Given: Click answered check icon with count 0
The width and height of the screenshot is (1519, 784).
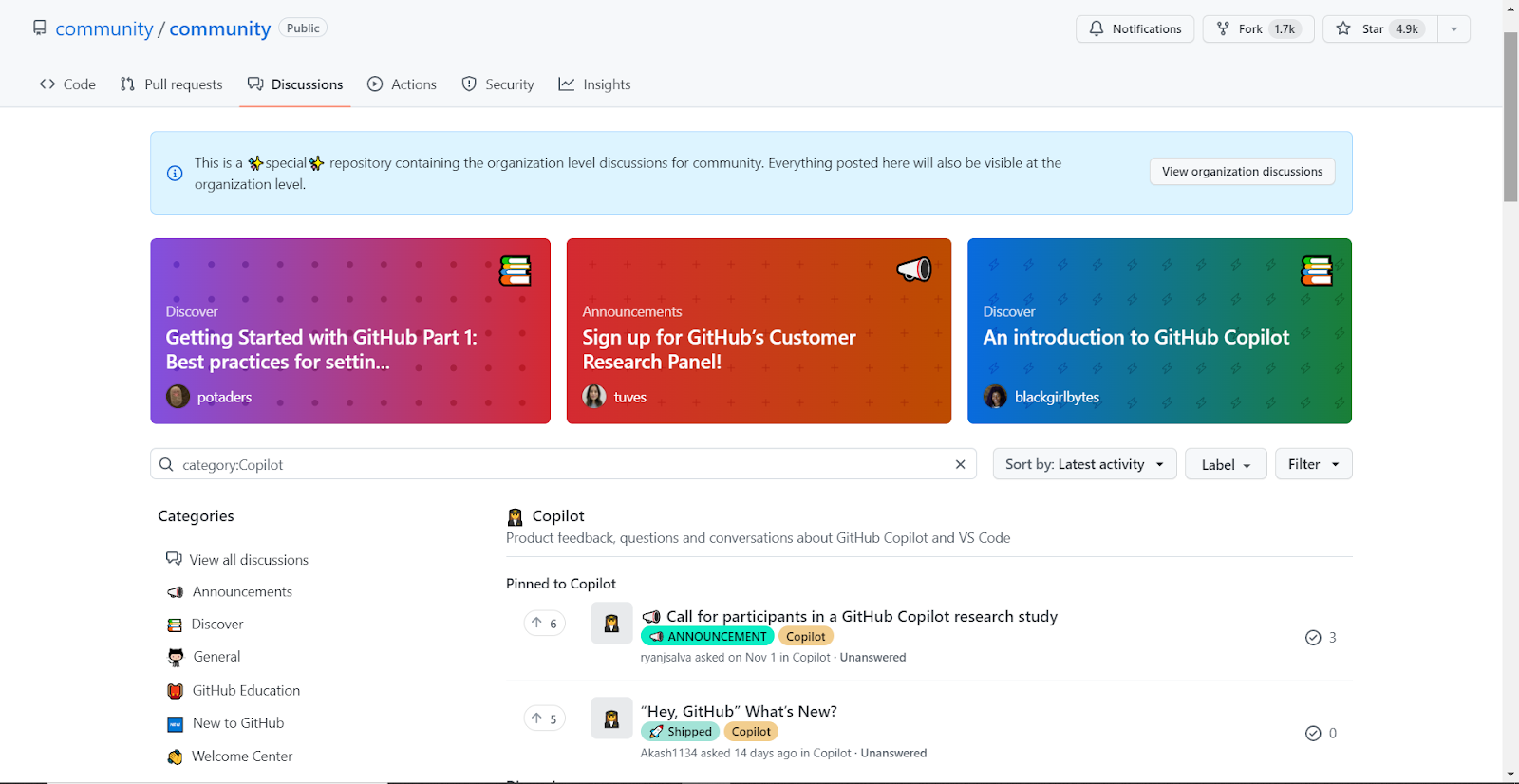Looking at the screenshot, I should point(1313,733).
